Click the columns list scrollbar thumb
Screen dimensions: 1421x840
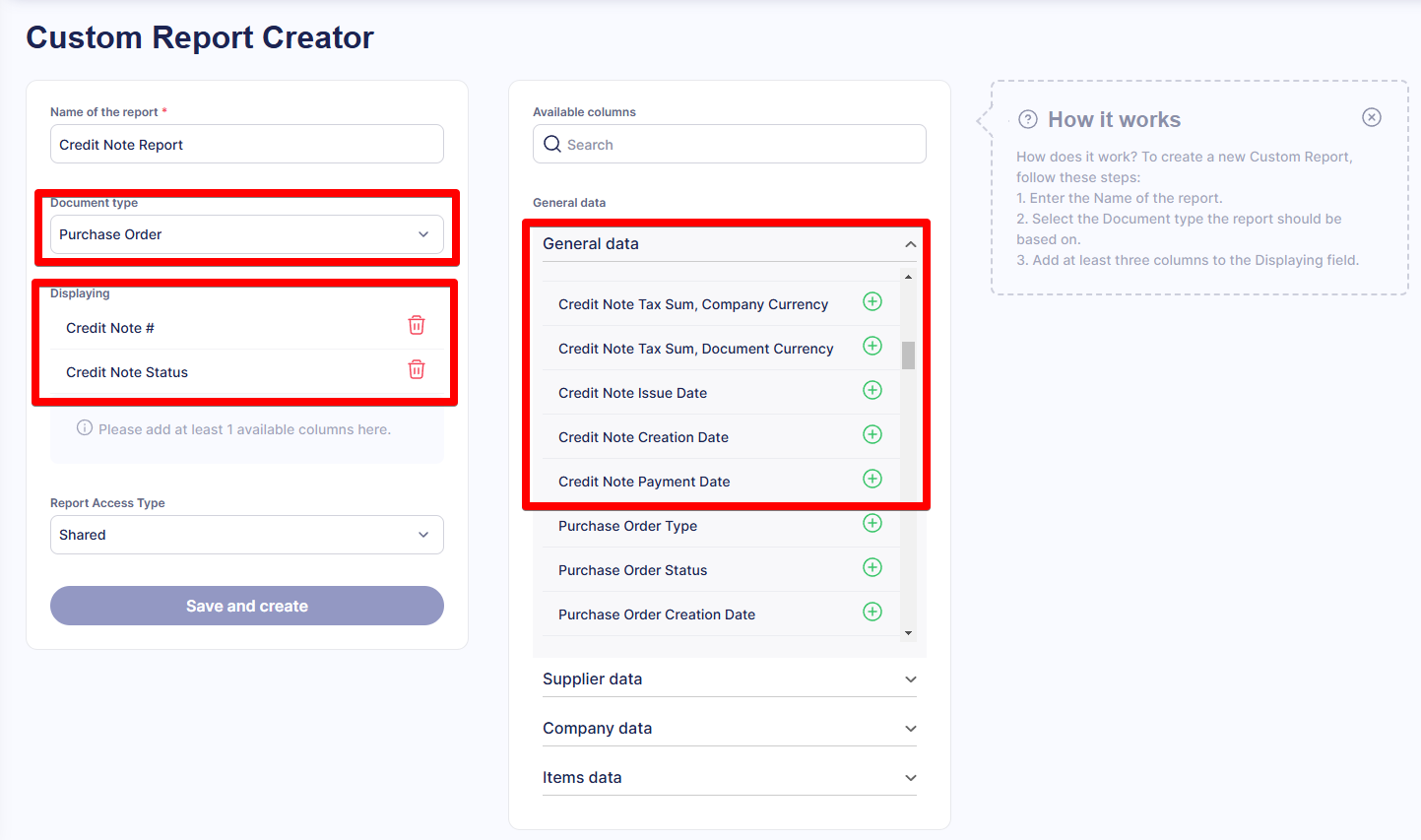coord(908,355)
